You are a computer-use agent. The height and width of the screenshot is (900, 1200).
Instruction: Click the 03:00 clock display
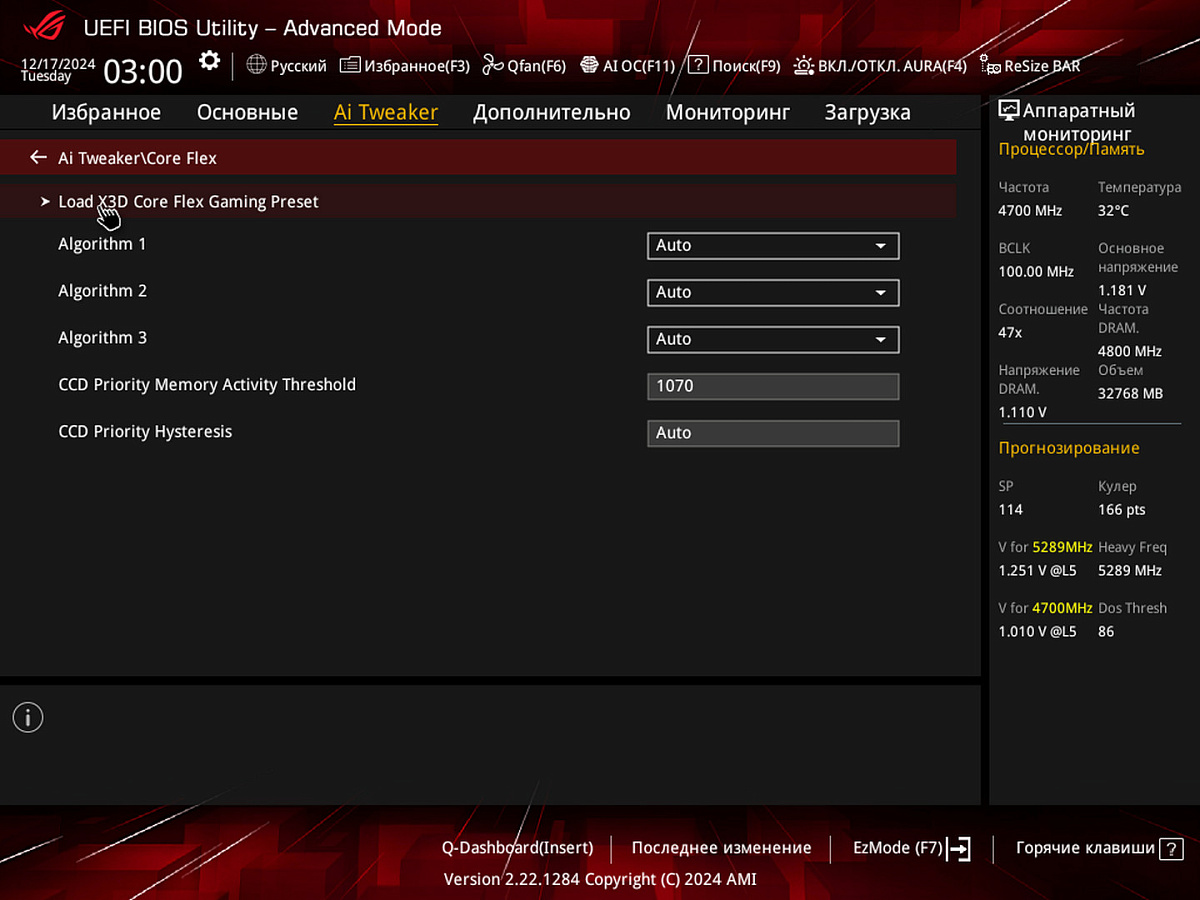[143, 71]
